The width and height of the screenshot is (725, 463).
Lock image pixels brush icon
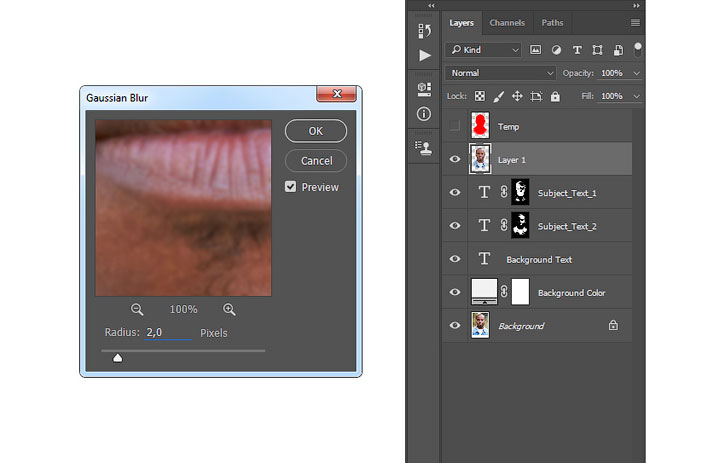pyautogui.click(x=498, y=96)
